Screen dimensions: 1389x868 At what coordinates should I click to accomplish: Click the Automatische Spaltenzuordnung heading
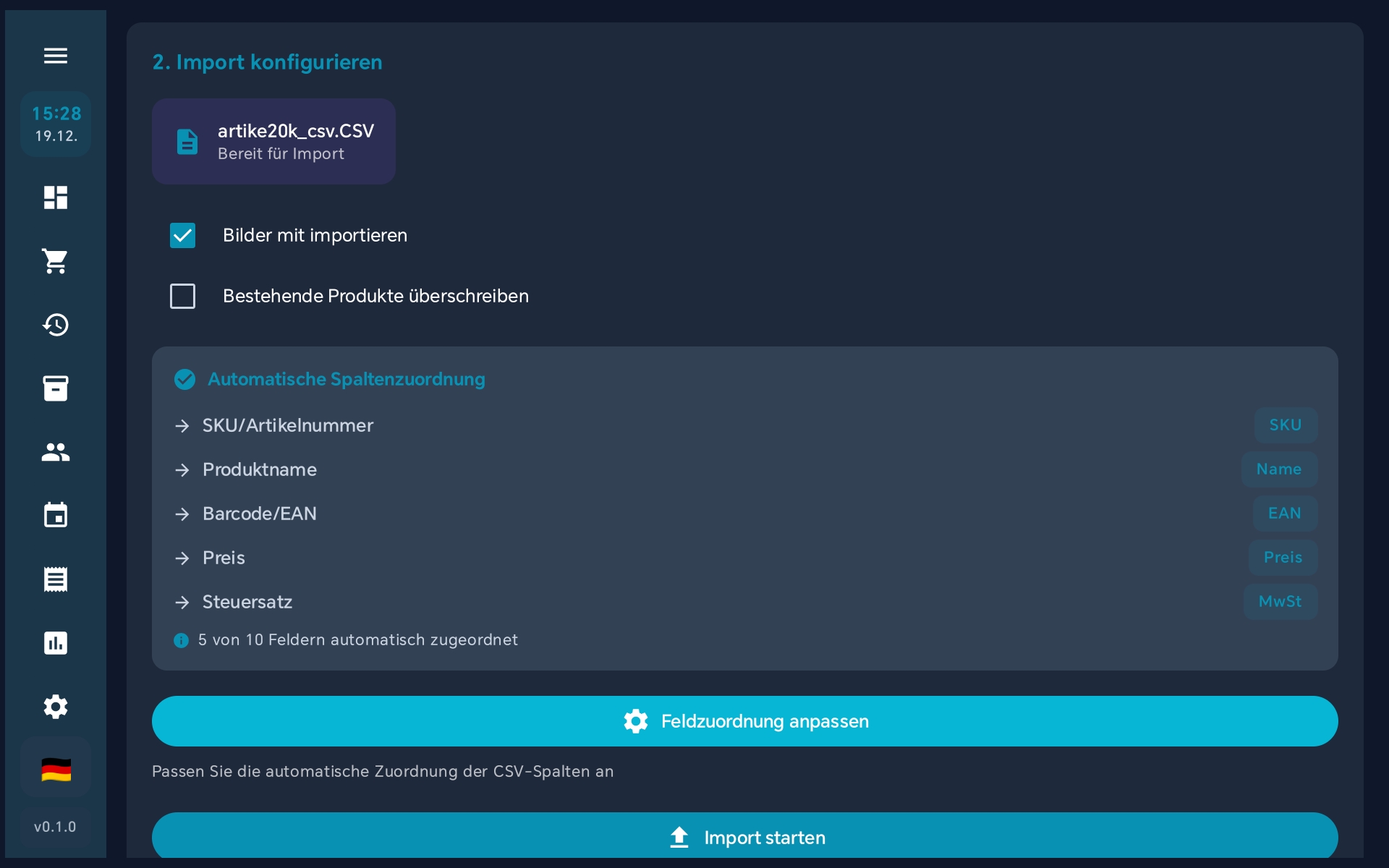point(346,379)
